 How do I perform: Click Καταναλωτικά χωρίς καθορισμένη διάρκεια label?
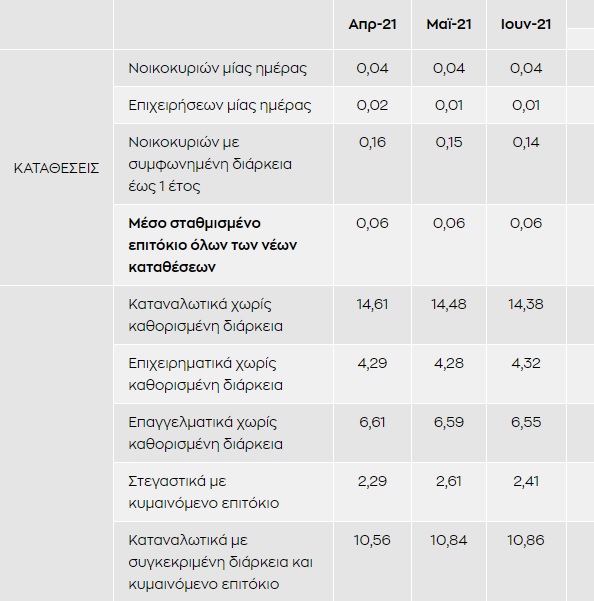205,315
